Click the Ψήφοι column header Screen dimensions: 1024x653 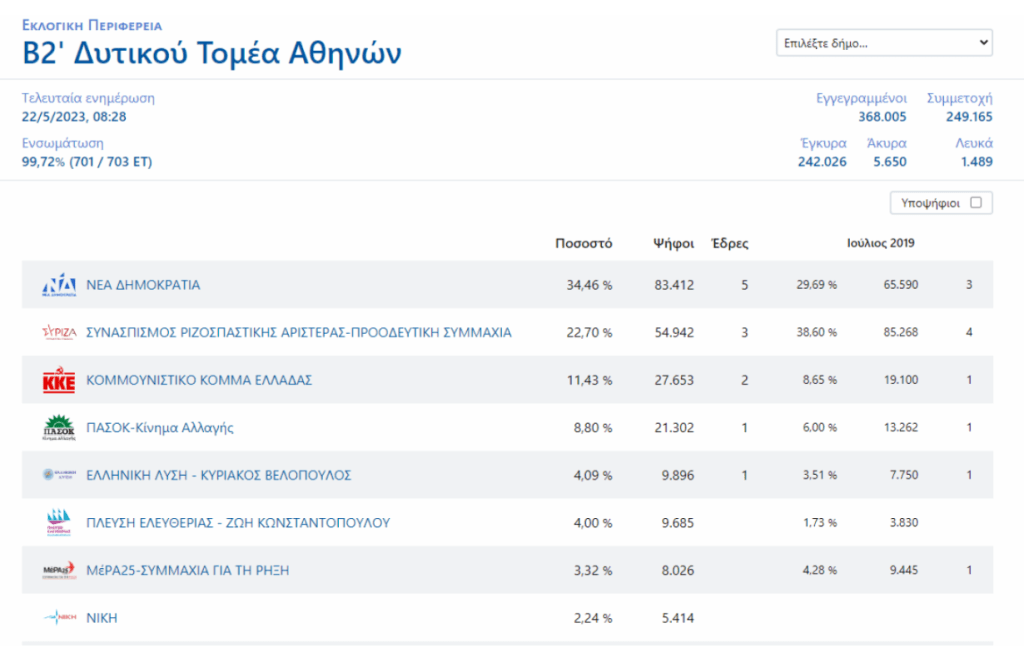(x=673, y=243)
